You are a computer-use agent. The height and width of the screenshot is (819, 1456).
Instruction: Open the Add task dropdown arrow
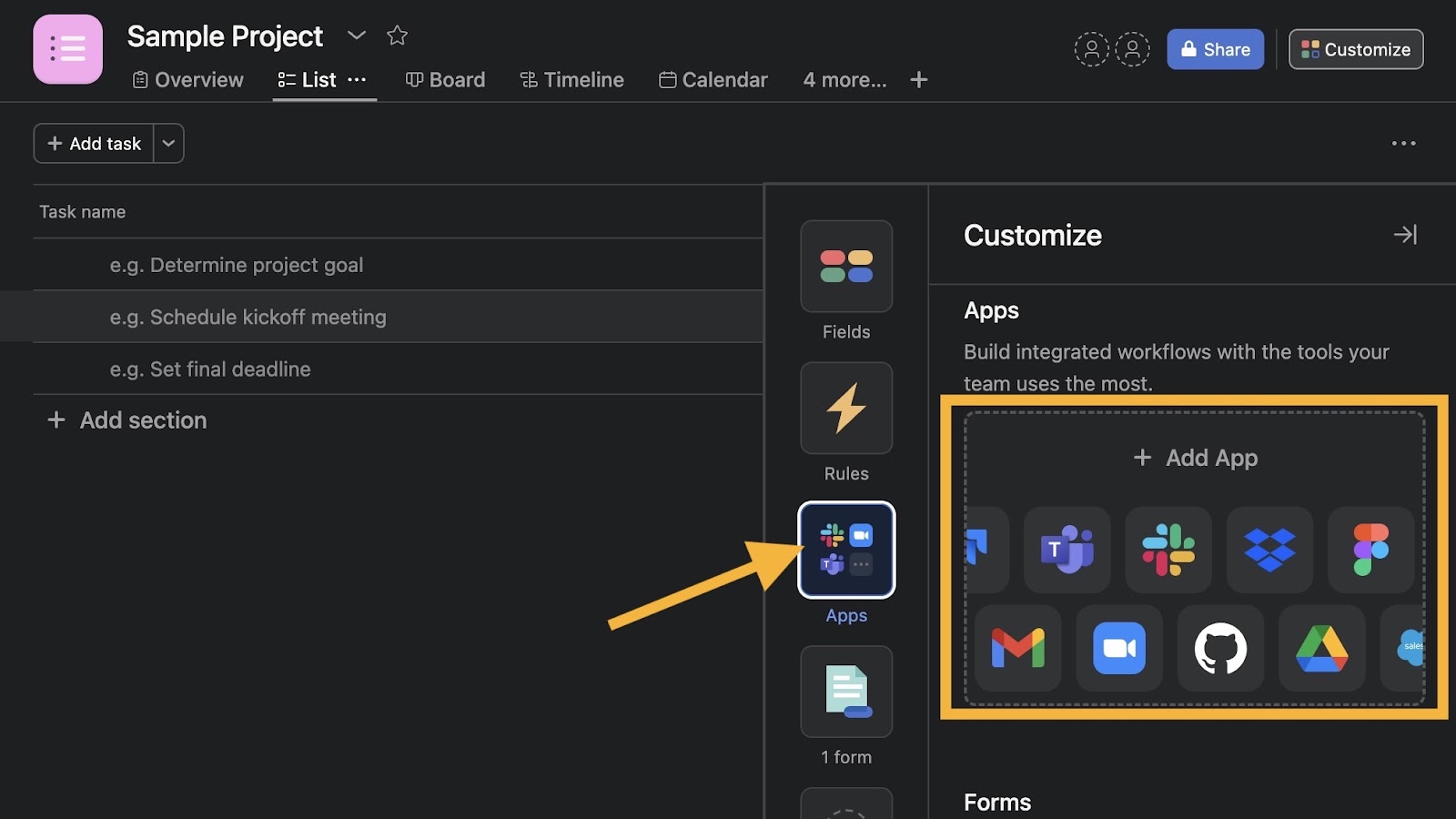pyautogui.click(x=168, y=144)
